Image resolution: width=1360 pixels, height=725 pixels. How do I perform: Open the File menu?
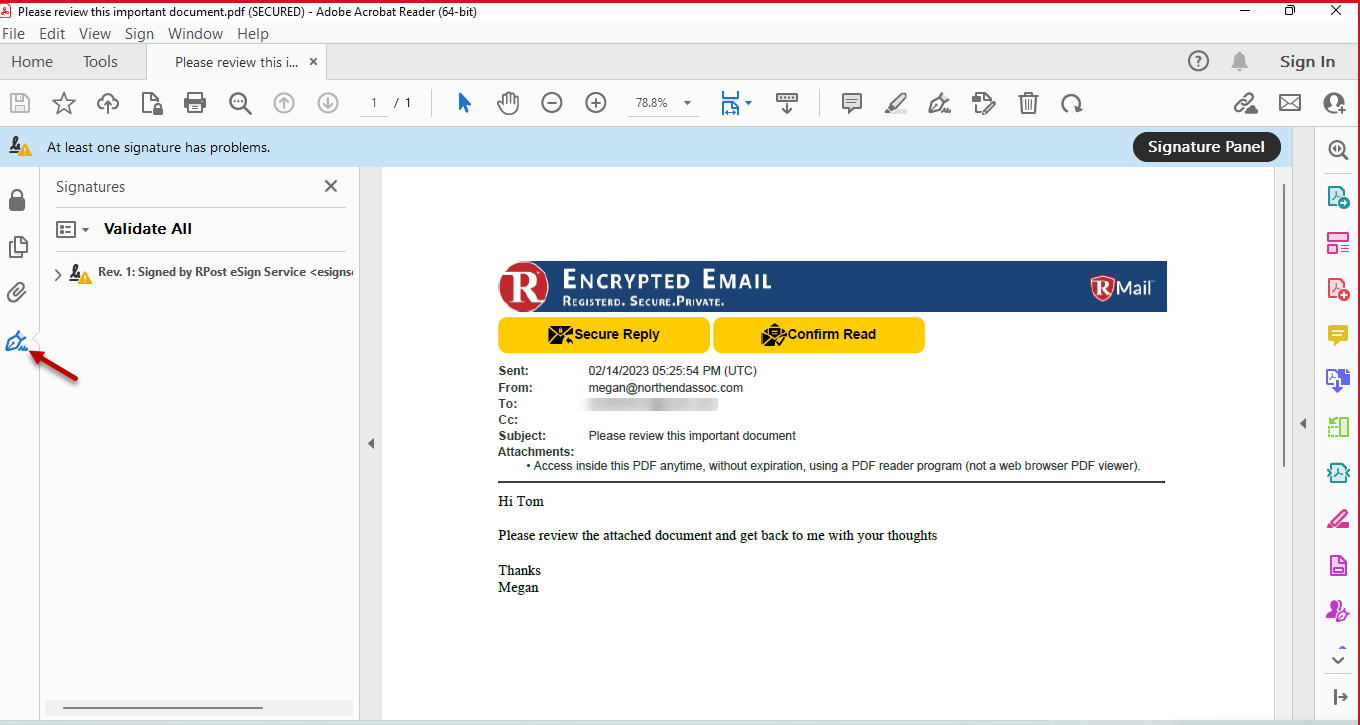click(14, 33)
